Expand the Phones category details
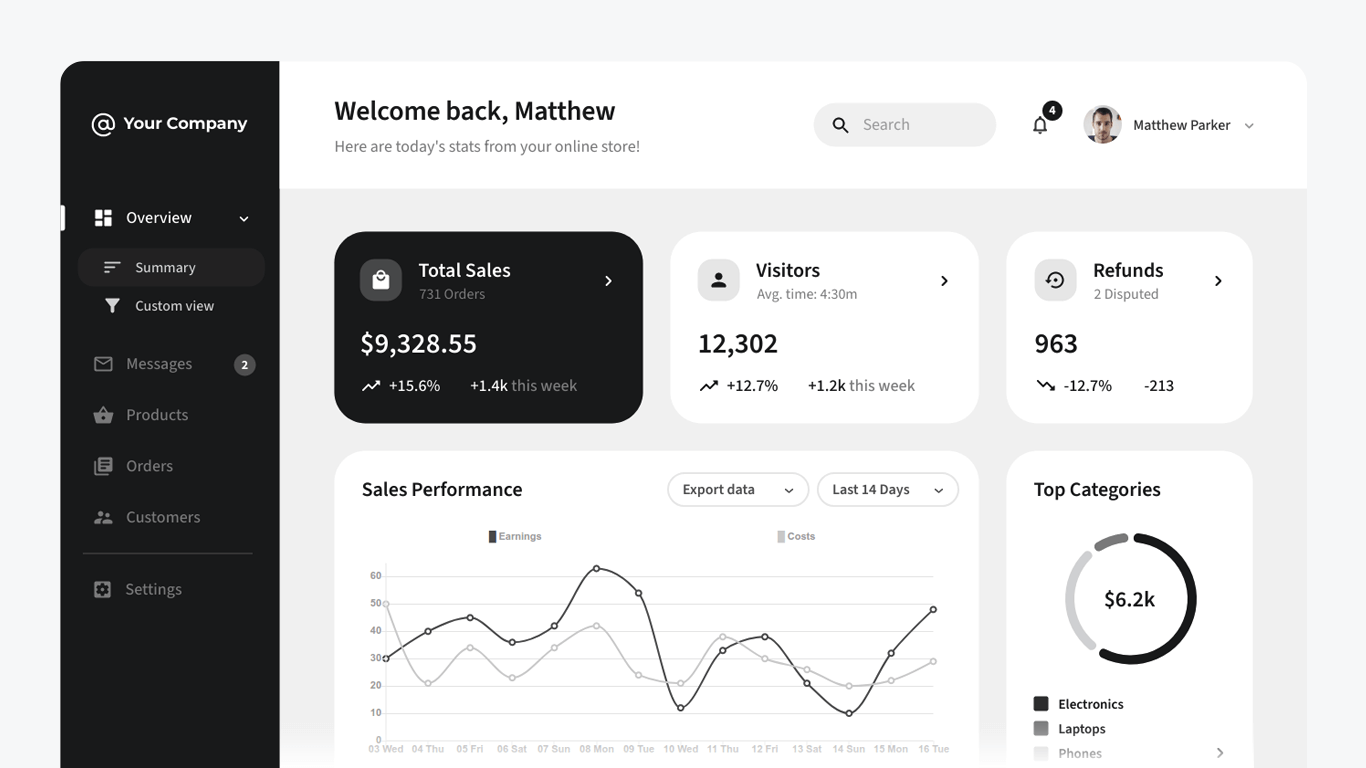Viewport: 1366px width, 768px height. click(x=1218, y=752)
